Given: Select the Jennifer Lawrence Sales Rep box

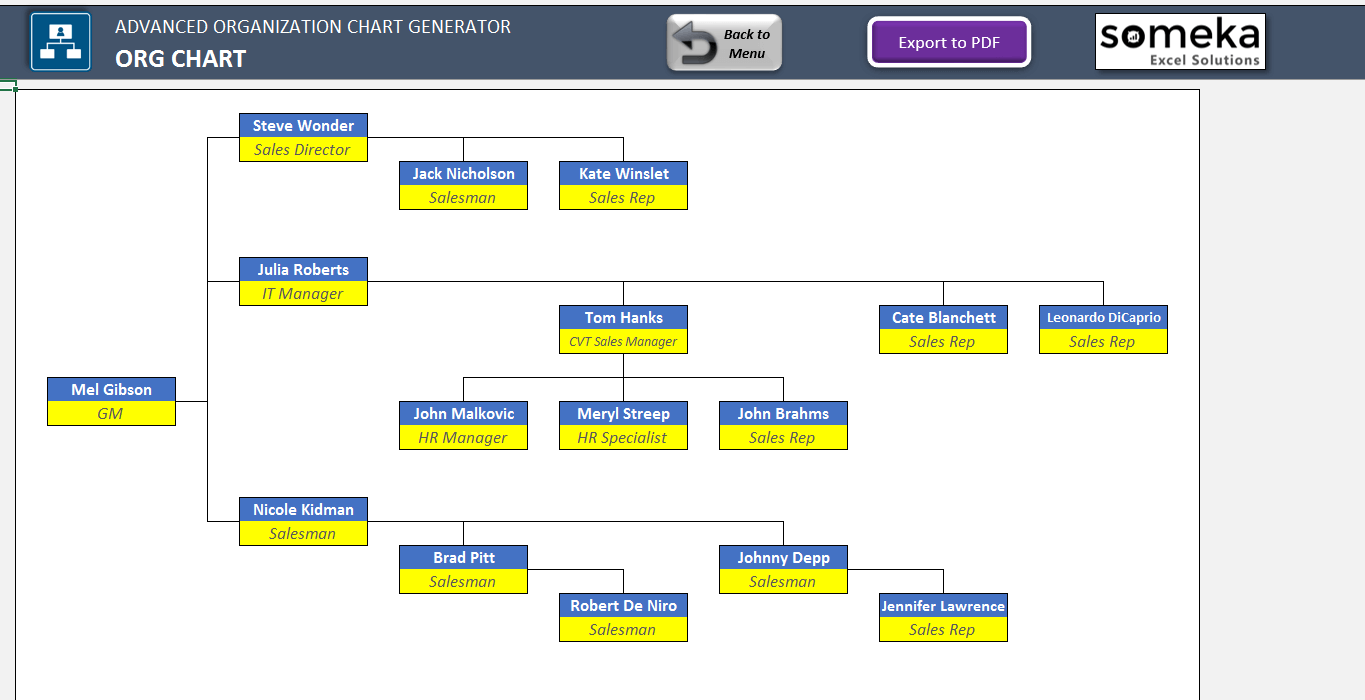Looking at the screenshot, I should point(943,617).
